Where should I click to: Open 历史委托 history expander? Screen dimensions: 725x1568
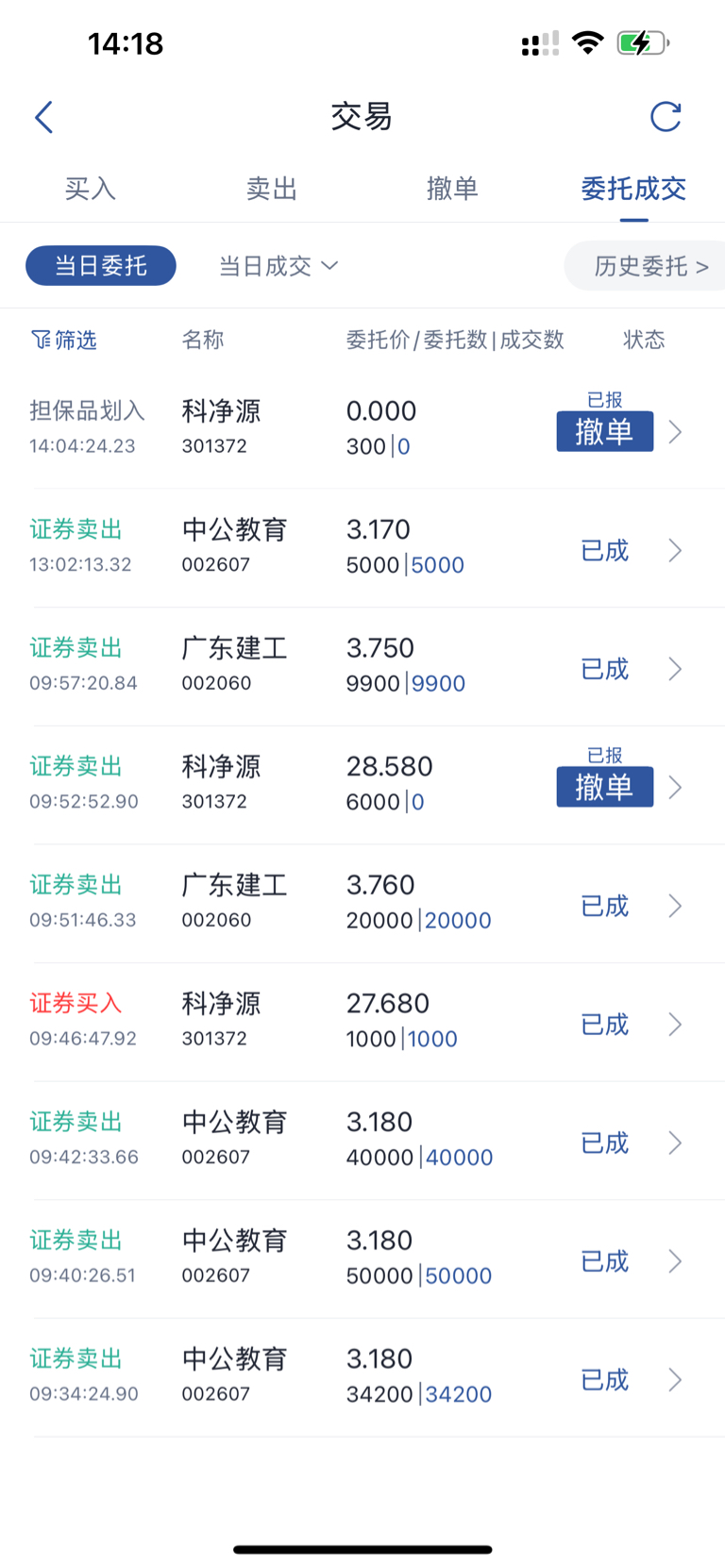[x=650, y=266]
